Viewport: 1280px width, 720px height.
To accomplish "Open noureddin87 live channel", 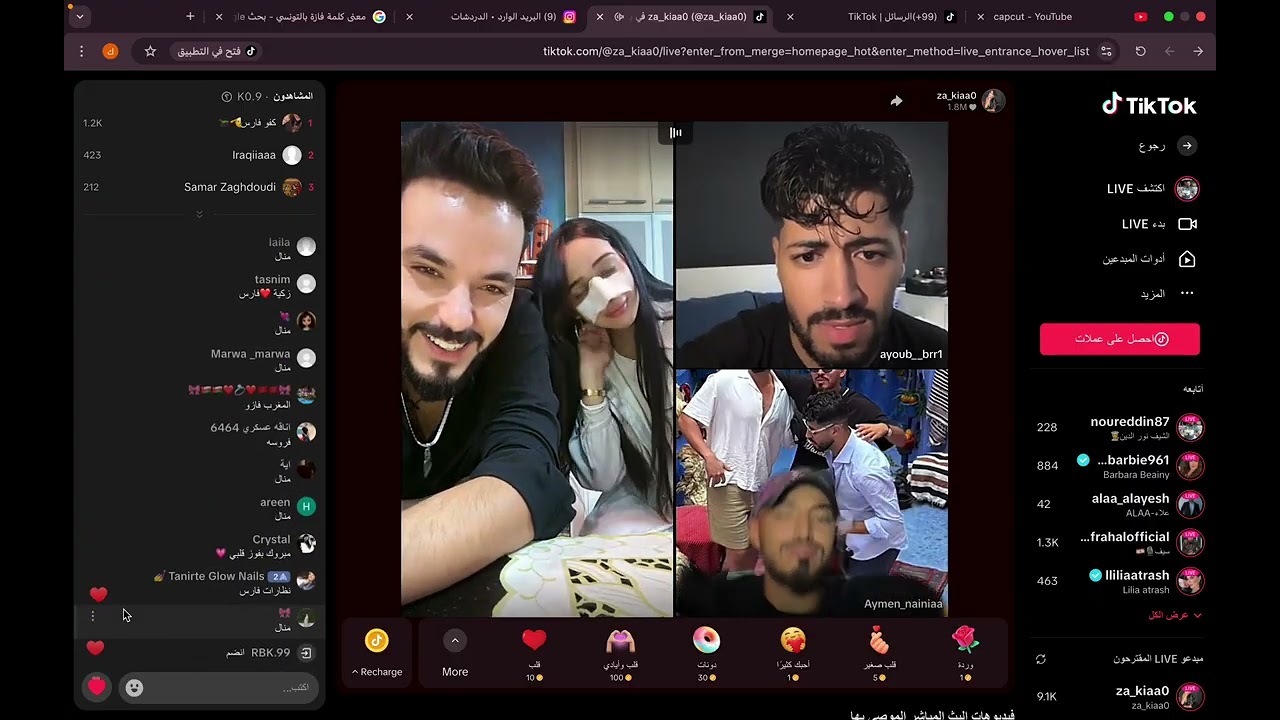I will [x=1120, y=427].
